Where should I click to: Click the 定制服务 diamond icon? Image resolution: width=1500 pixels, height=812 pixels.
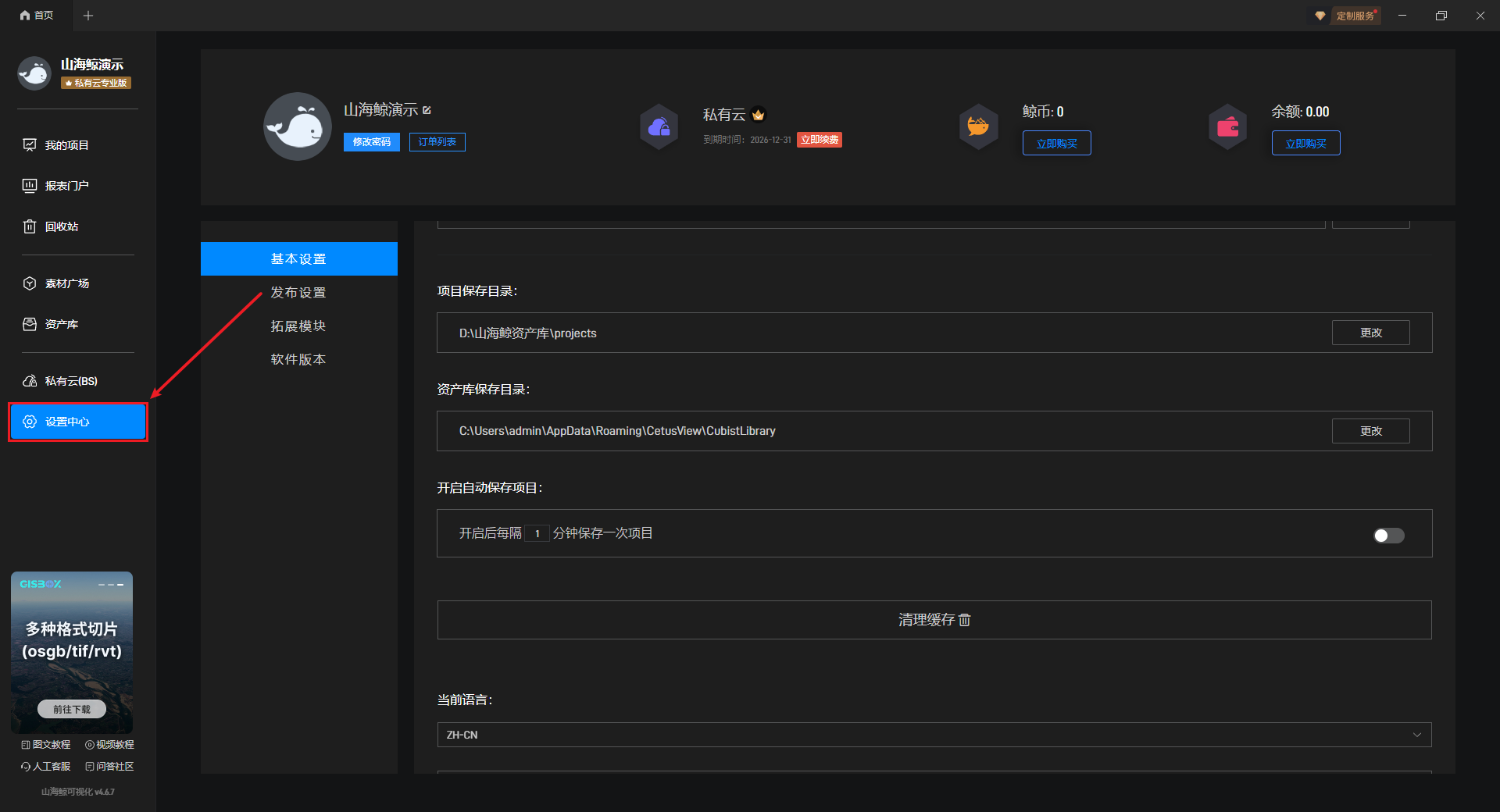coord(1320,16)
